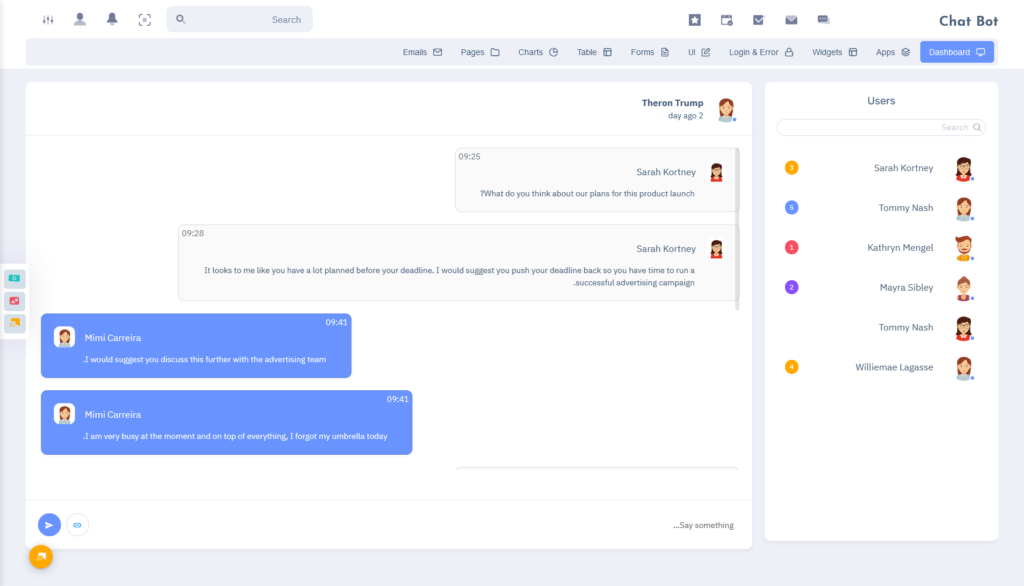This screenshot has width=1024, height=586.
Task: Click the link attachment button beside send
Action: click(77, 524)
